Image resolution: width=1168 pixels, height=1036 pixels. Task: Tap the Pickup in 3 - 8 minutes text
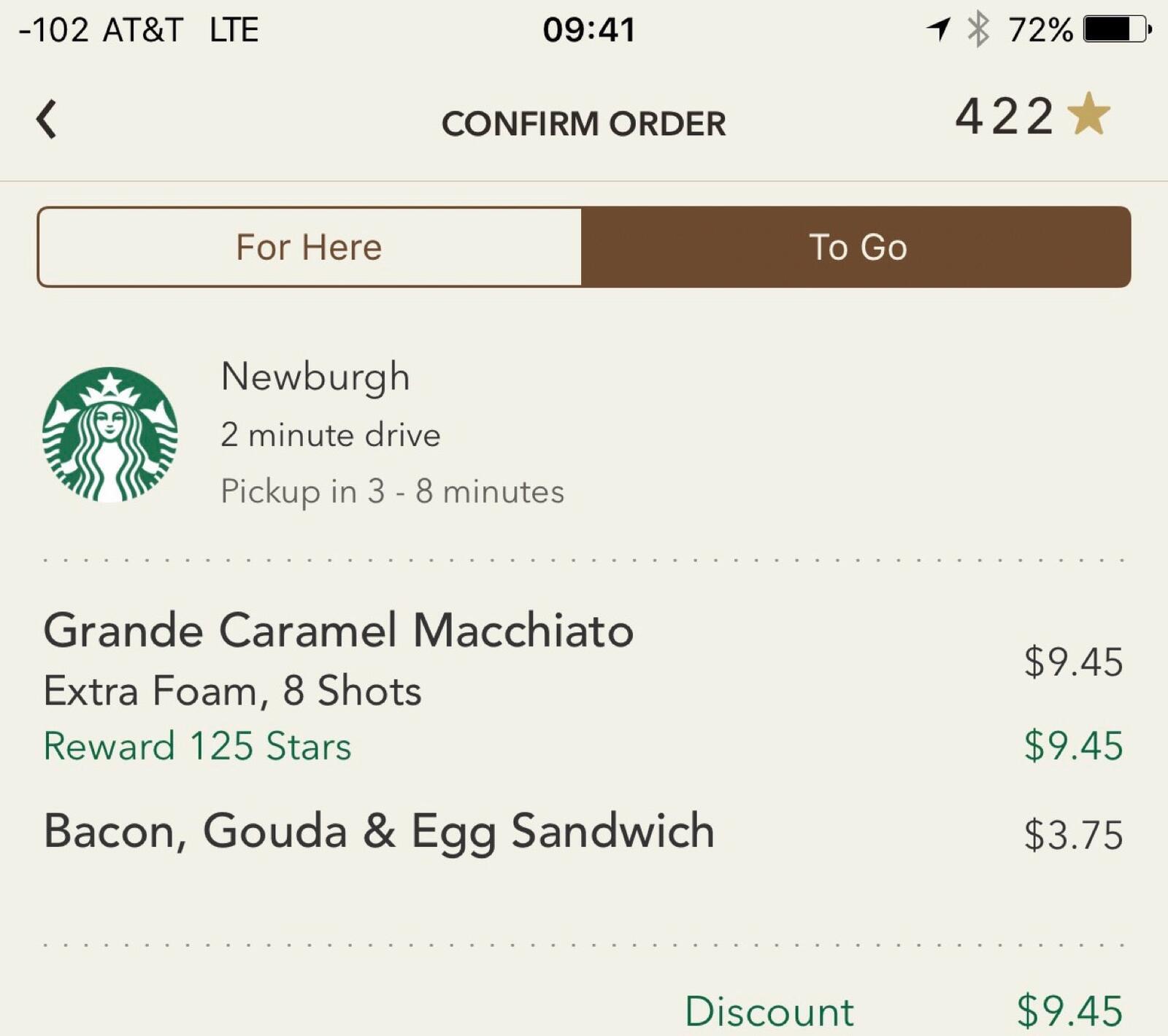click(393, 491)
